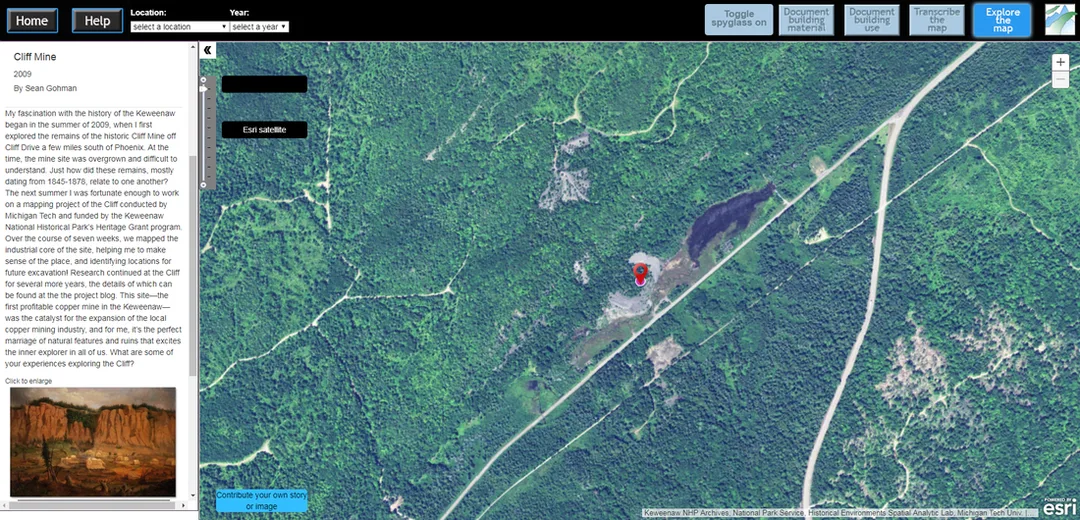Click the red Cliff Mine map pin
The image size is (1080, 520).
point(641,274)
